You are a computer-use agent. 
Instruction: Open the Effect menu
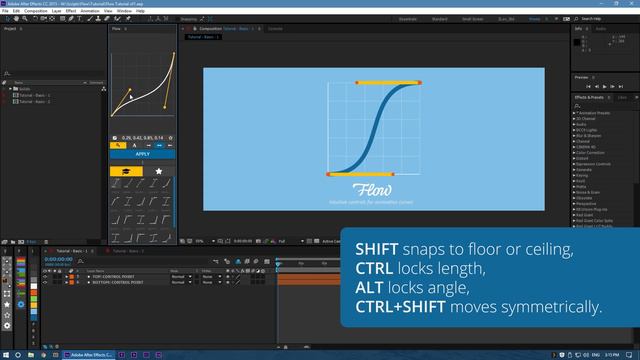pos(71,11)
